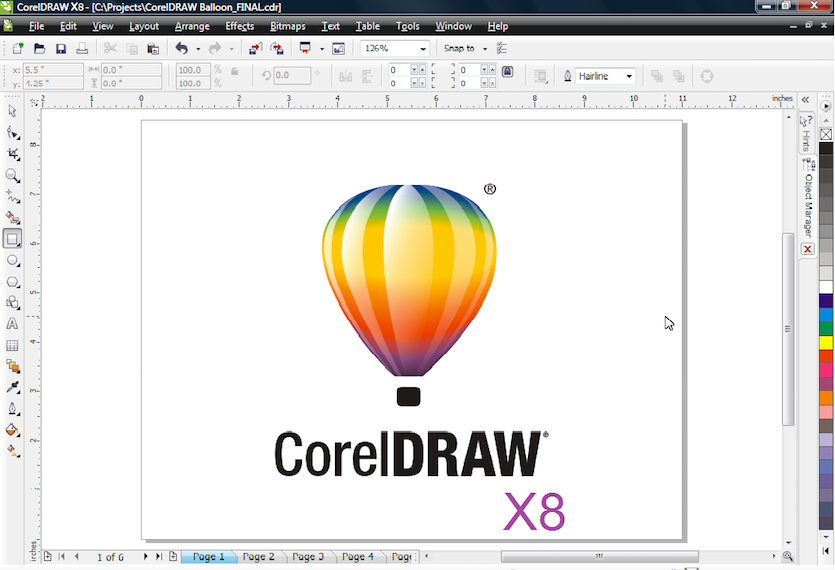Screen dimensions: 835x570
Task: Save the document with the floppy icon
Action: (61, 48)
